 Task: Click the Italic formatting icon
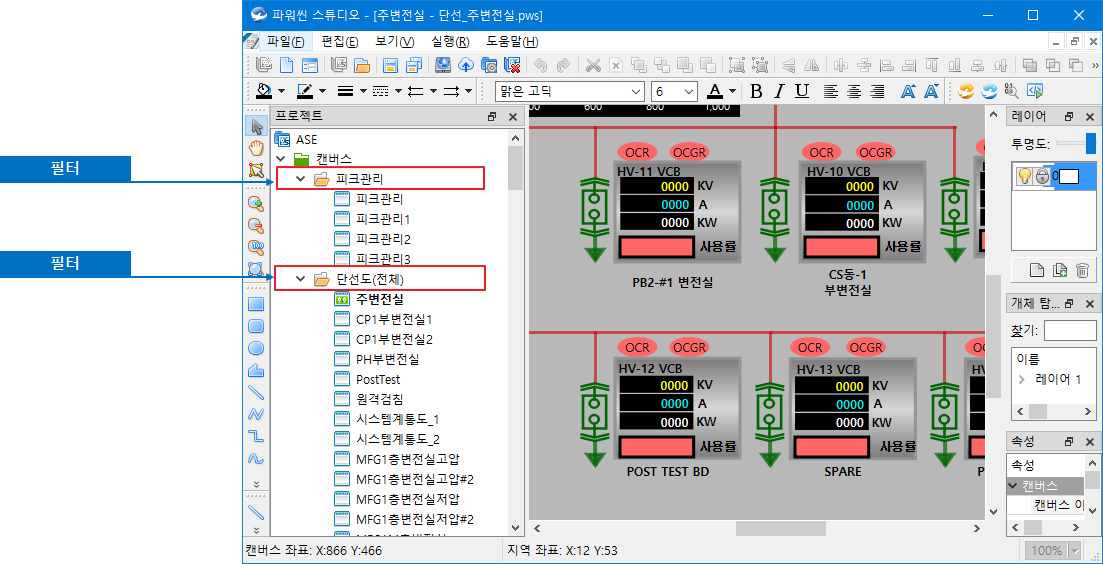(x=779, y=91)
